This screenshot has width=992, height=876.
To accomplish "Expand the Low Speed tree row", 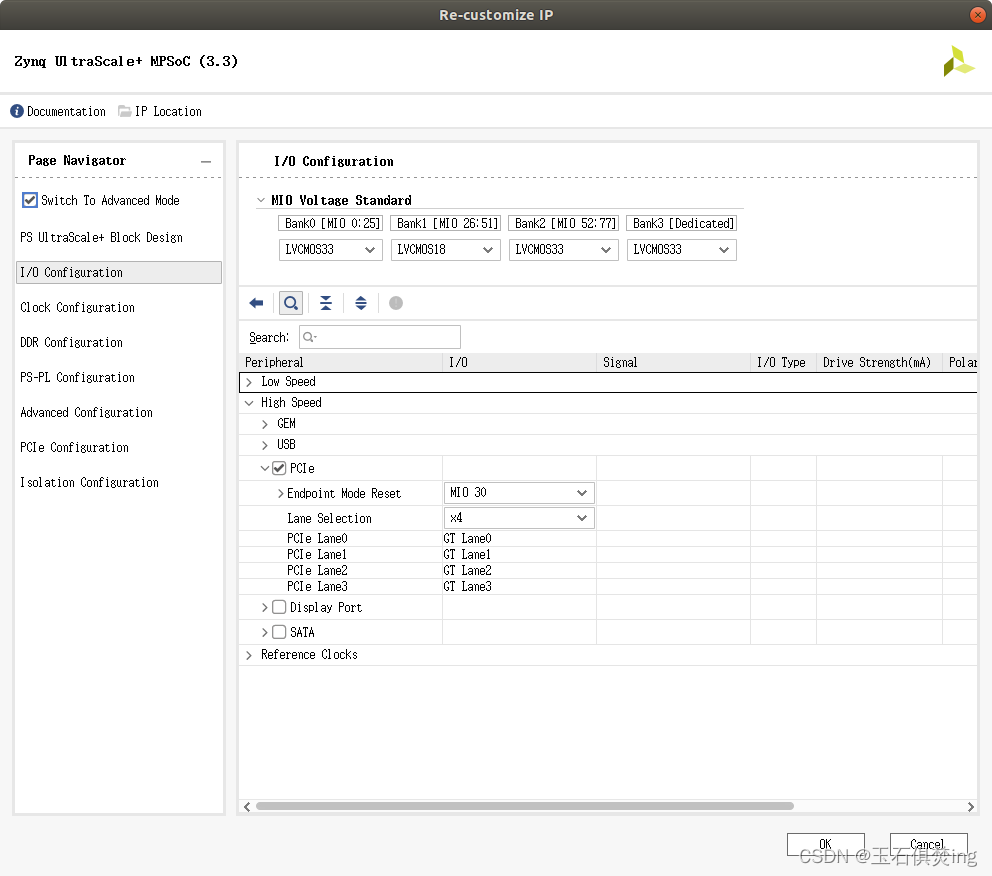I will pyautogui.click(x=249, y=382).
